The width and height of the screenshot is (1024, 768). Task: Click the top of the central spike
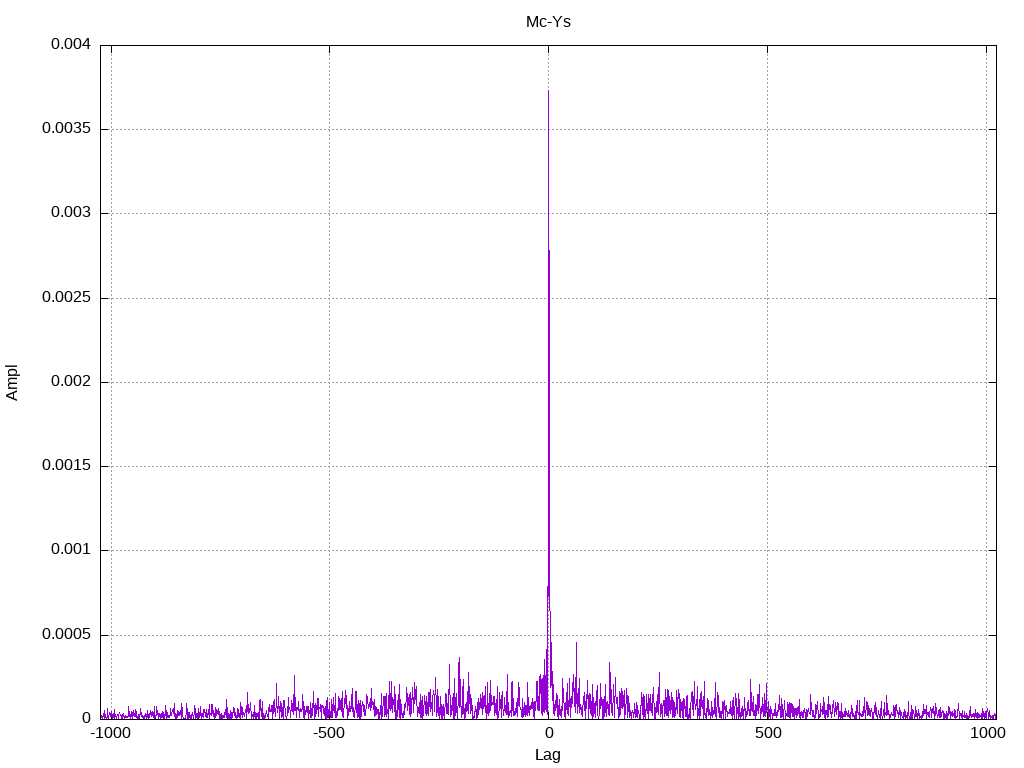tap(548, 91)
